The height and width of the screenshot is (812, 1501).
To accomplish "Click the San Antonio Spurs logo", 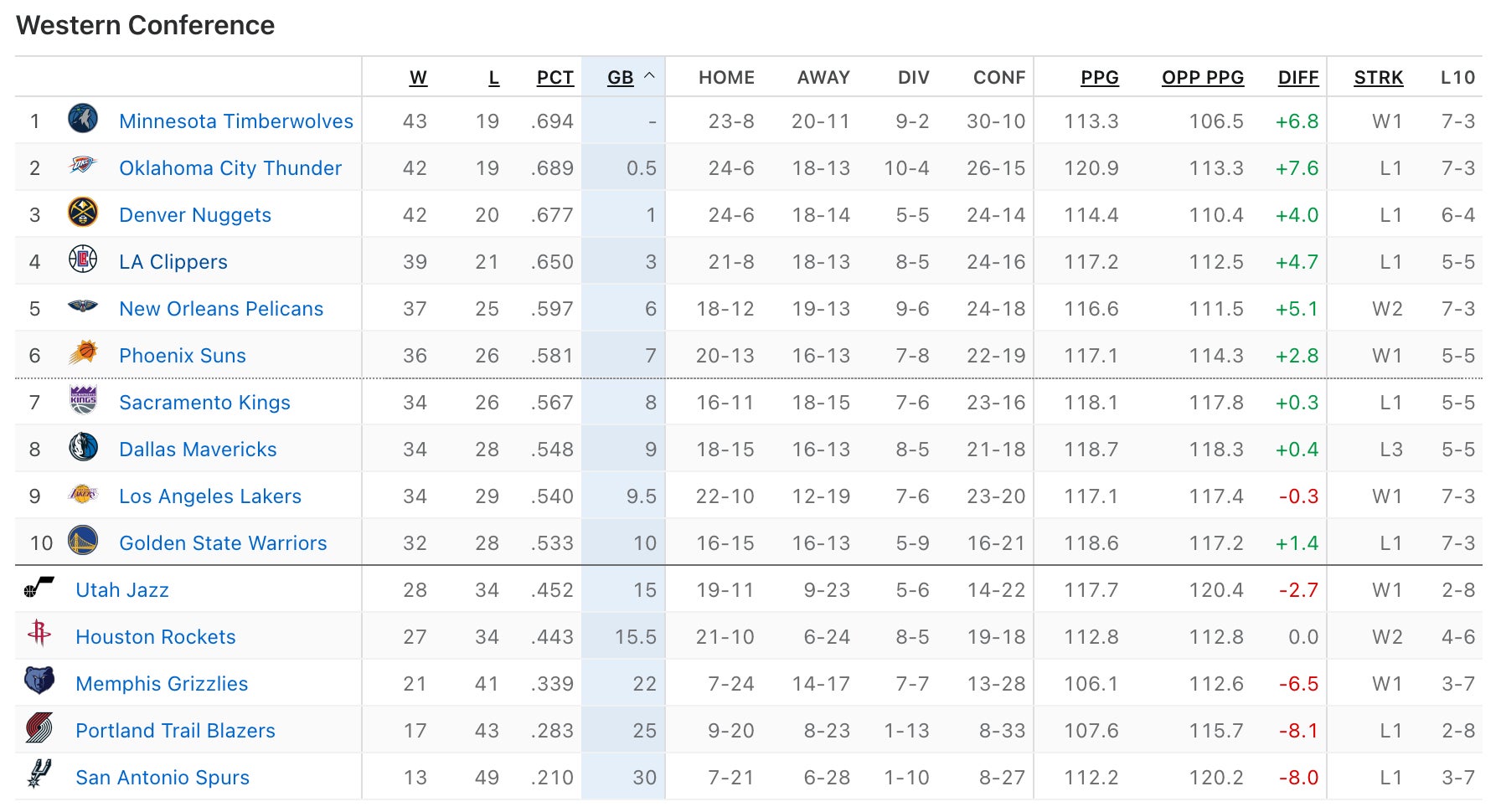I will click(39, 775).
